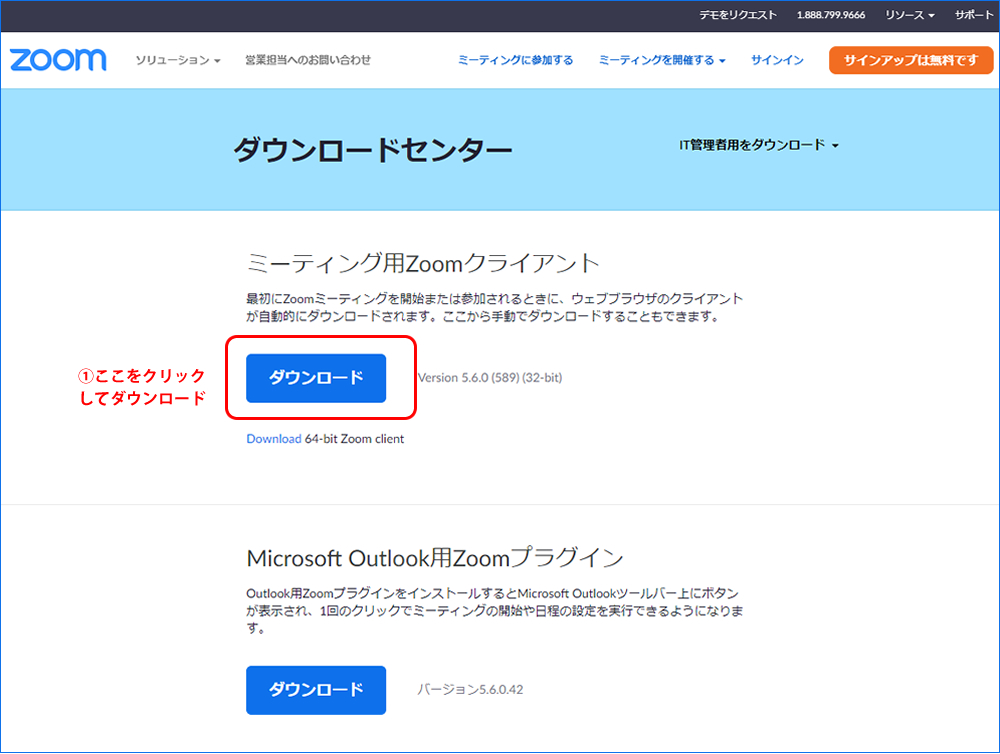
Task: Expand the リソース dropdown
Action: point(909,15)
